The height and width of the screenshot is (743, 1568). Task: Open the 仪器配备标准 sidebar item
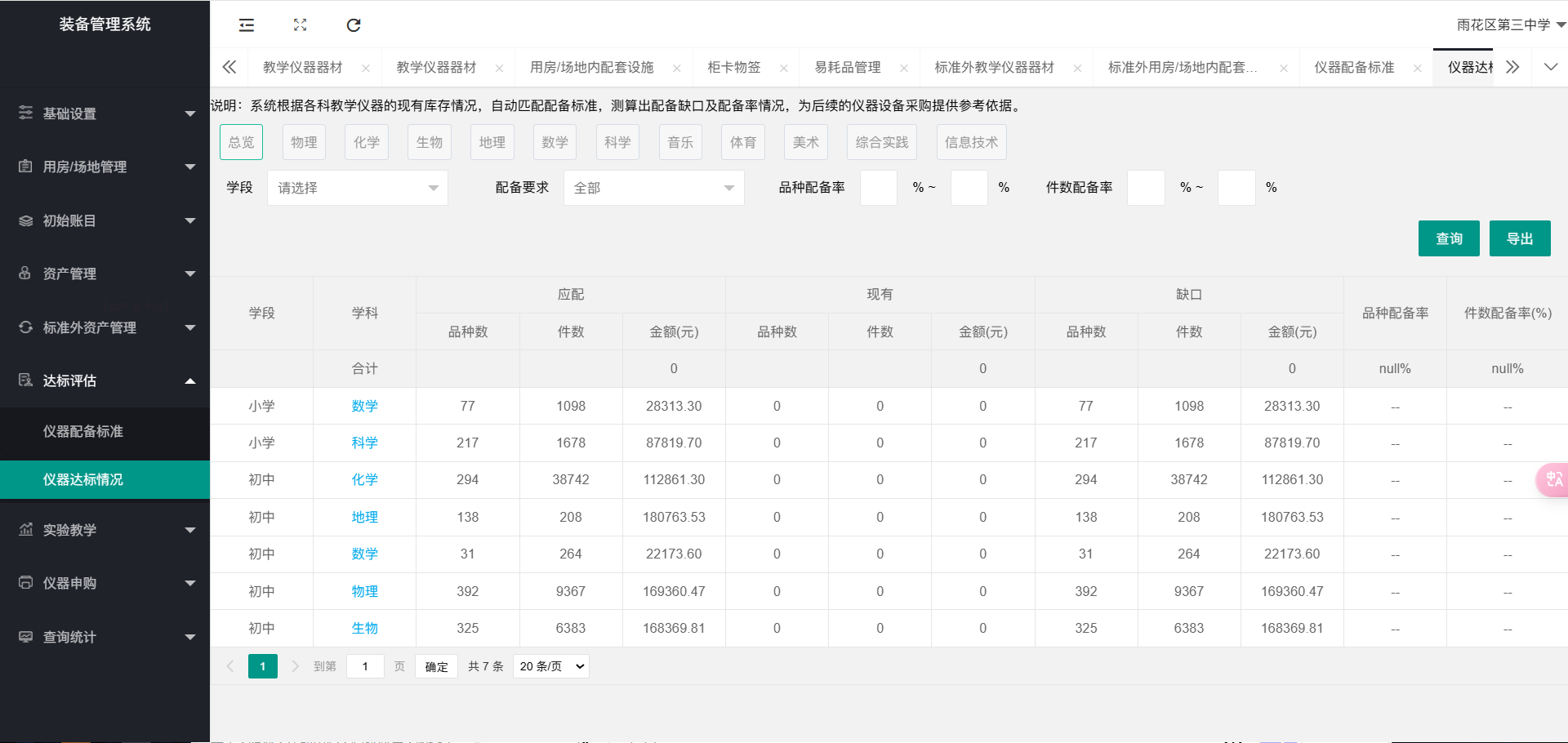pyautogui.click(x=83, y=431)
